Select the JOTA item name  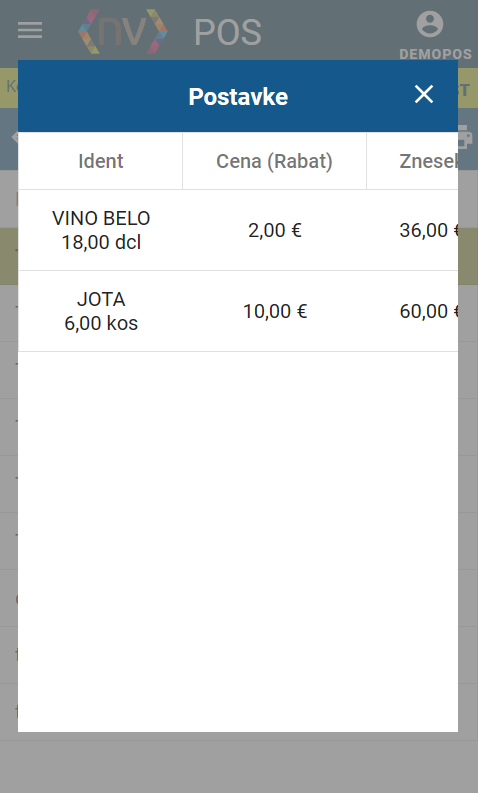pyautogui.click(x=101, y=299)
